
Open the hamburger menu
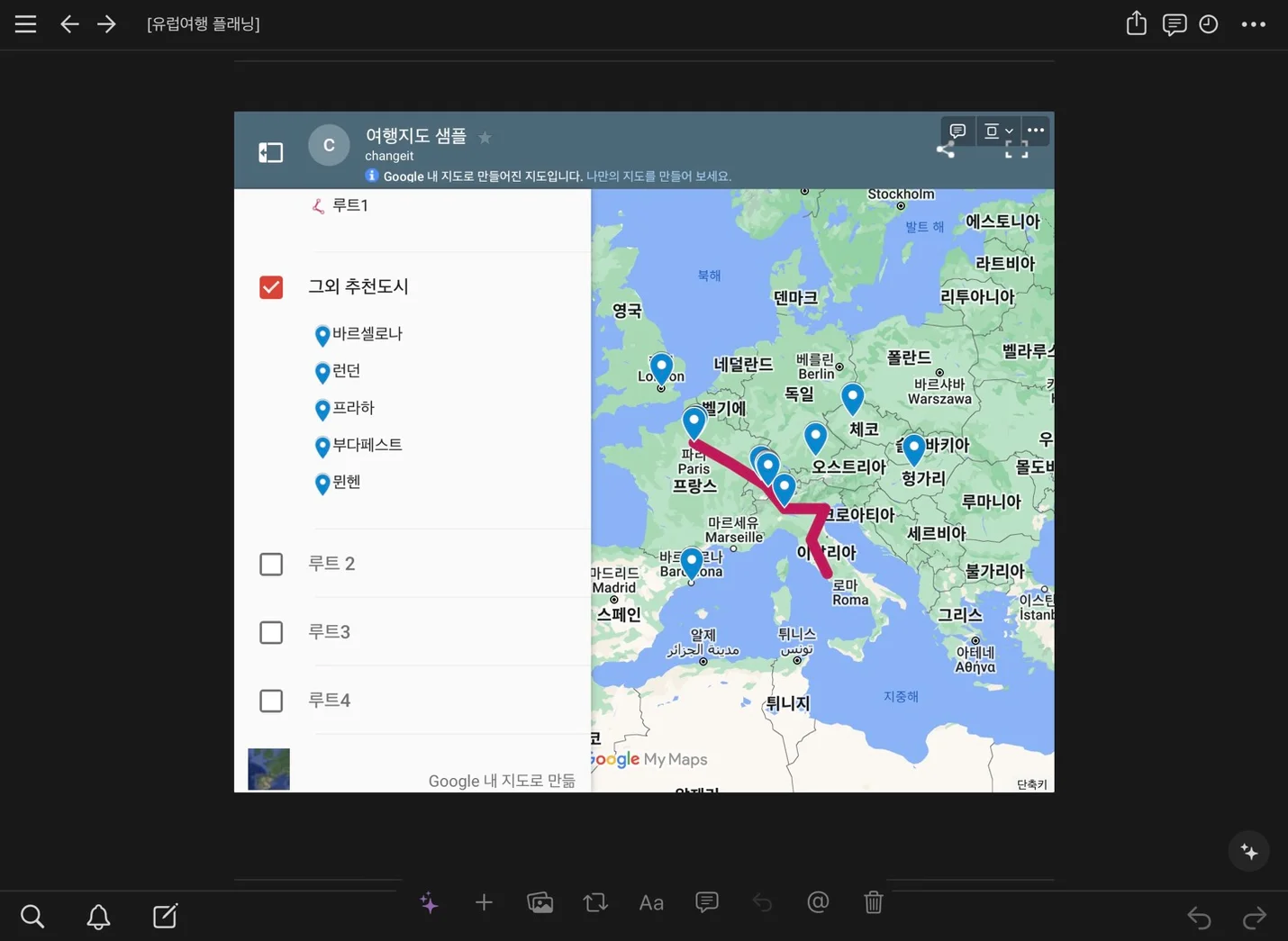click(26, 24)
